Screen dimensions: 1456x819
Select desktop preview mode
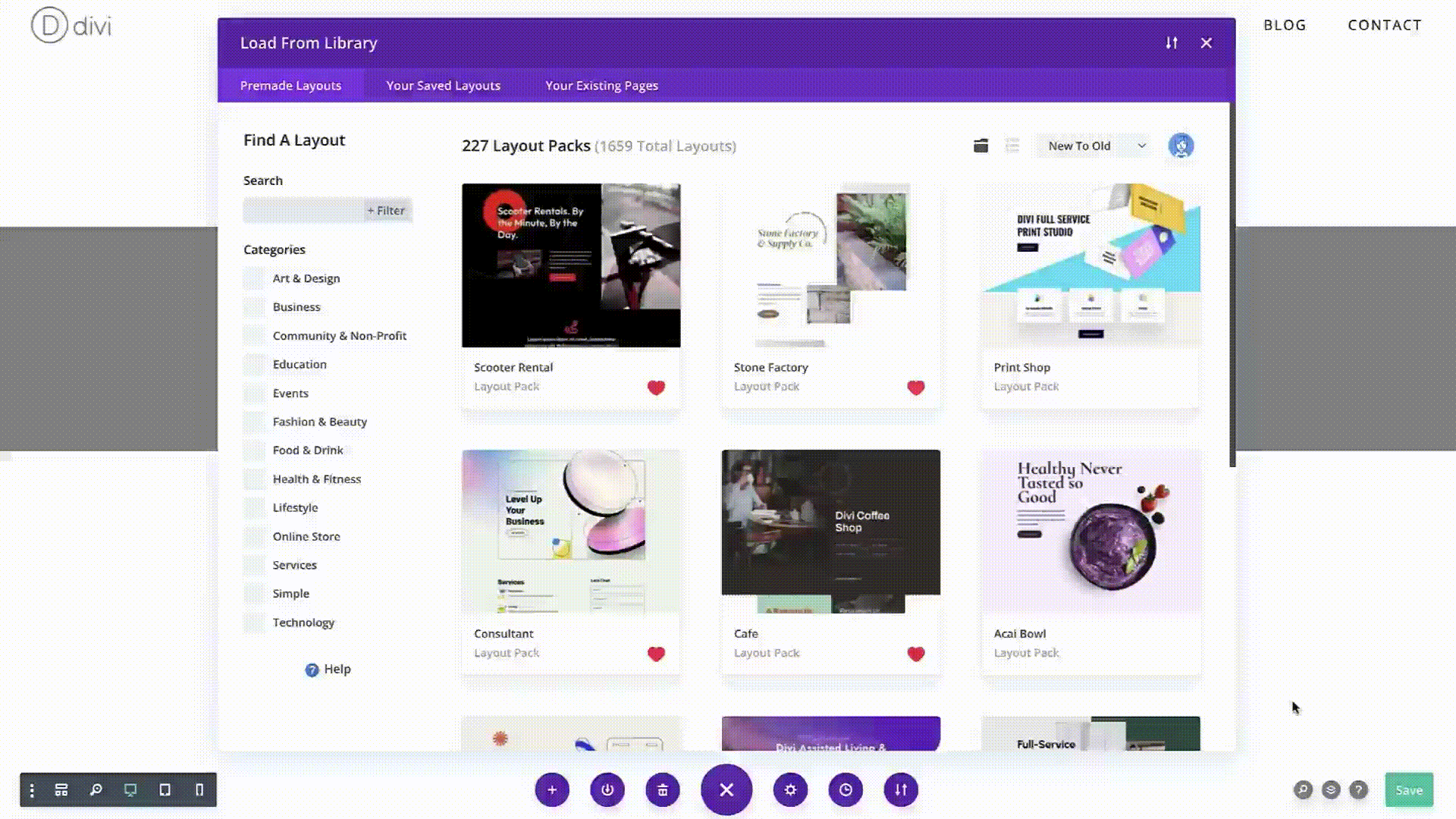(130, 790)
